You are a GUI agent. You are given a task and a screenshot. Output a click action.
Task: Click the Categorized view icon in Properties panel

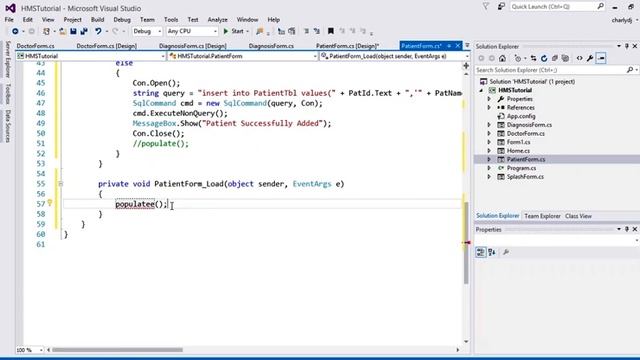point(480,252)
